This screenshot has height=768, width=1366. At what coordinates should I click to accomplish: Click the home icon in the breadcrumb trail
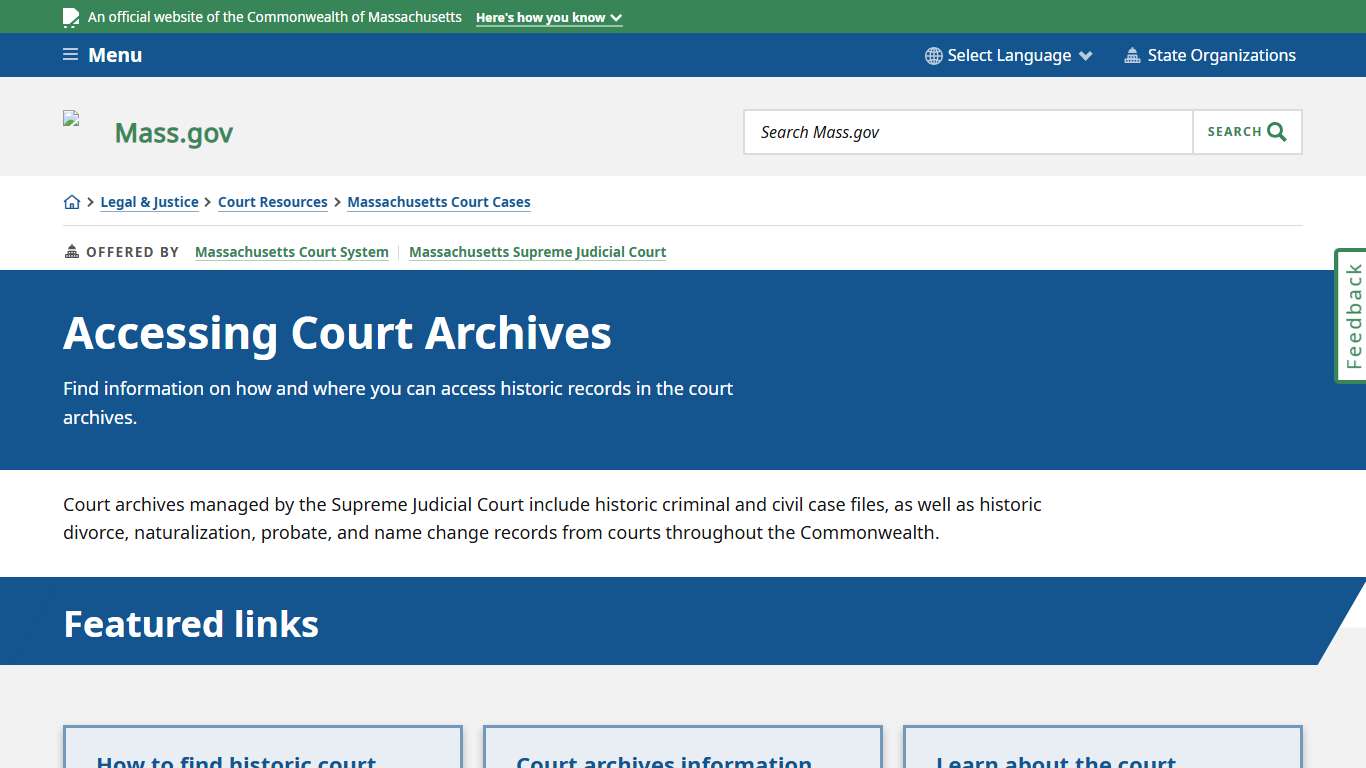pyautogui.click(x=72, y=201)
